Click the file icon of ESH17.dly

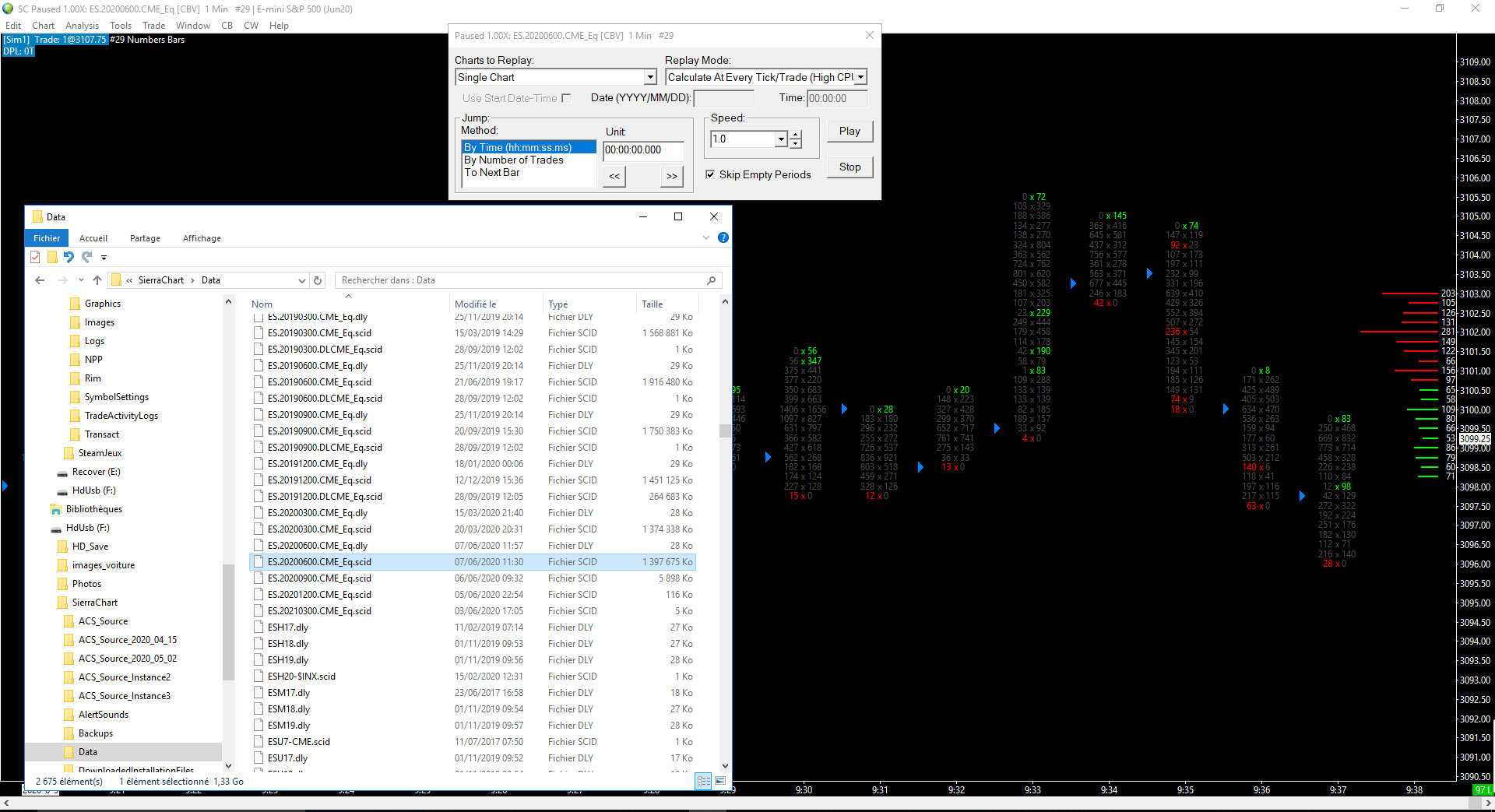click(x=259, y=627)
